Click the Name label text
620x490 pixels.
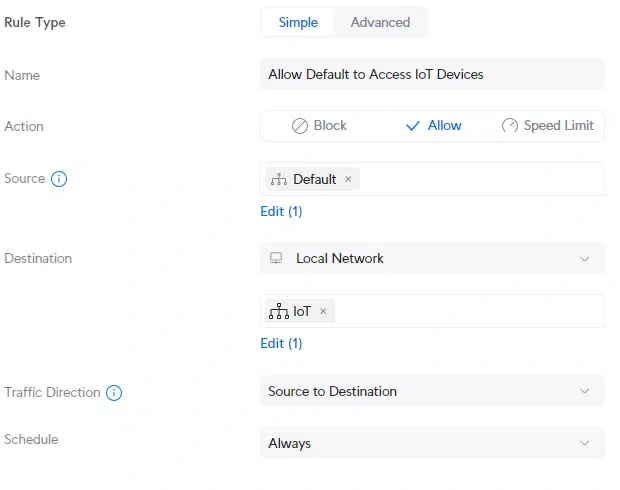22,75
